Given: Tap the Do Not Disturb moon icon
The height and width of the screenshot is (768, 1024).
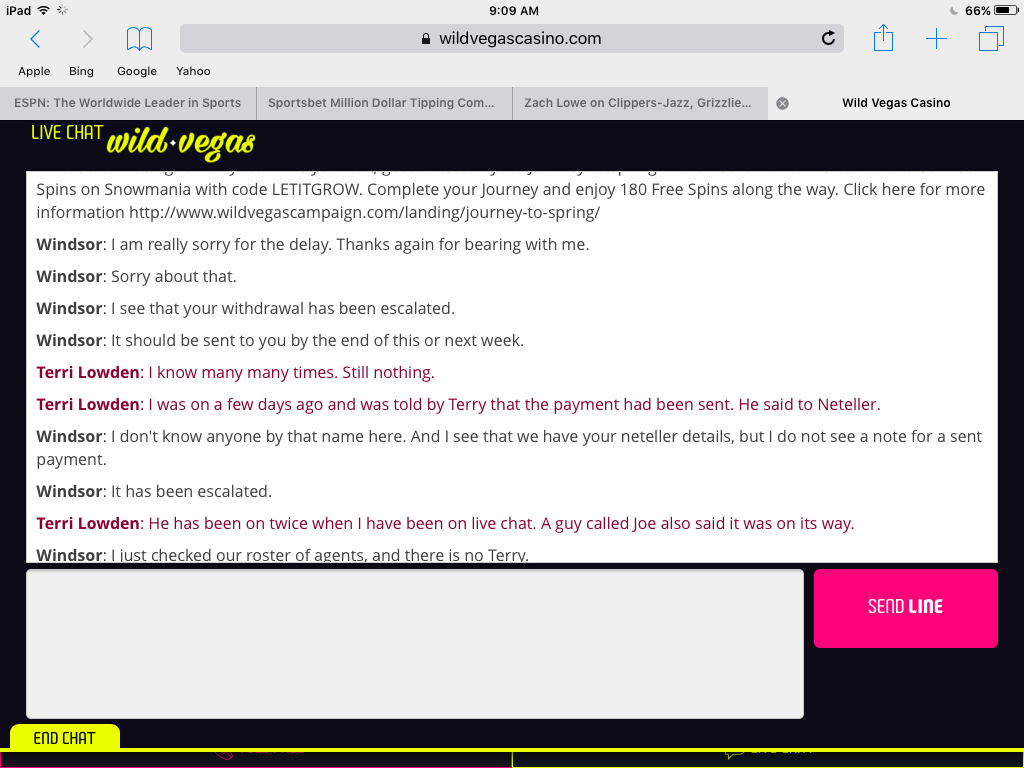Looking at the screenshot, I should 953,10.
